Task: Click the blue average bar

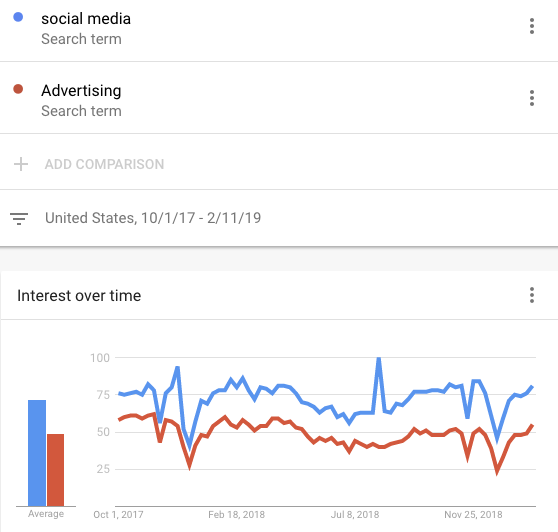Action: tap(37, 453)
